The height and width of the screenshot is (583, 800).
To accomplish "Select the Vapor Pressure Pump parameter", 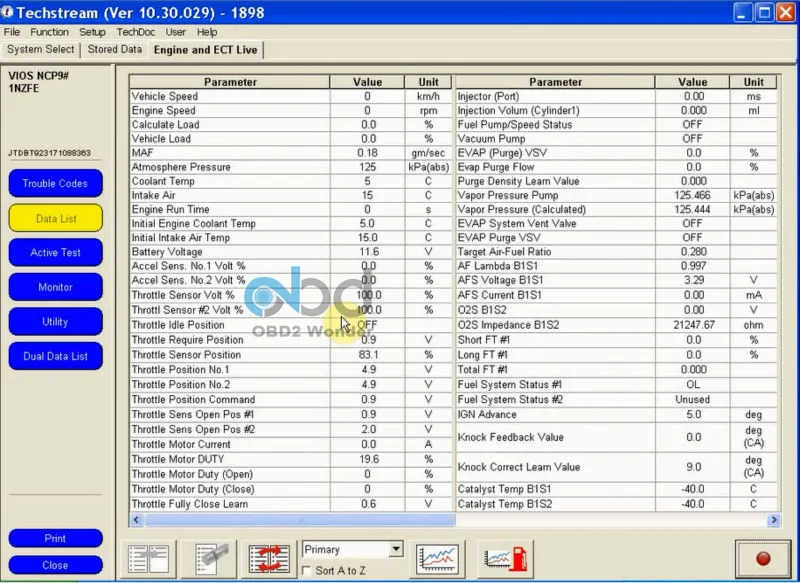I will click(555, 195).
